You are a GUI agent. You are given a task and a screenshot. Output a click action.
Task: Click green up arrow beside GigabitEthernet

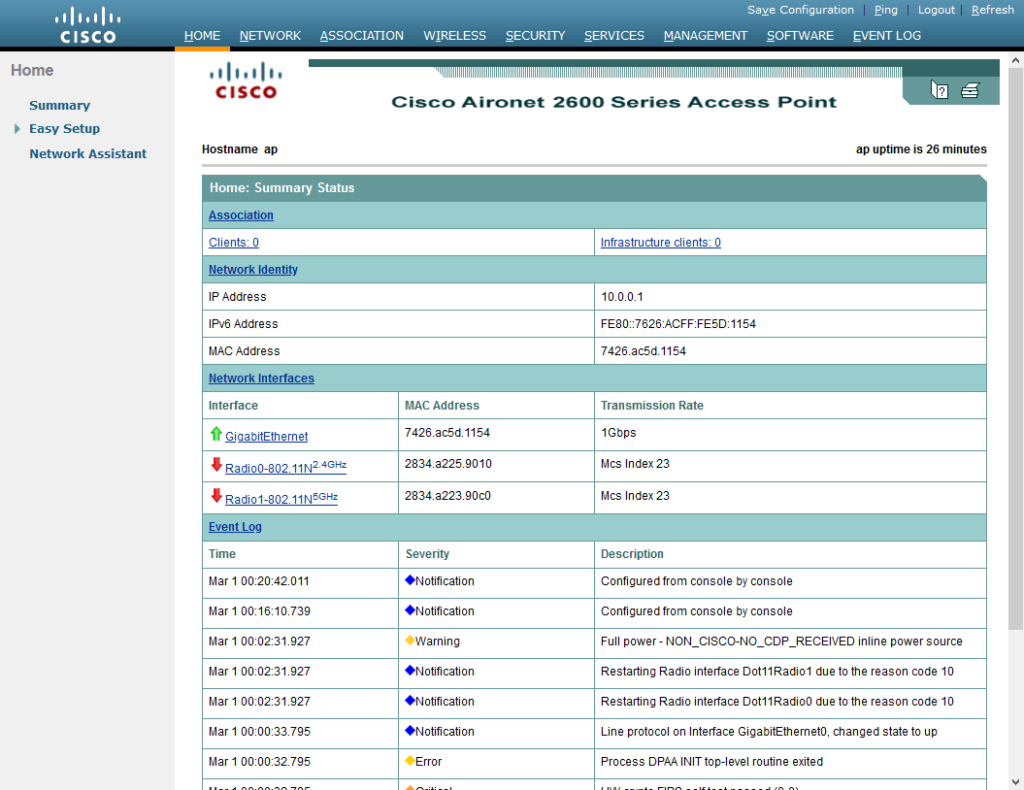click(x=216, y=434)
